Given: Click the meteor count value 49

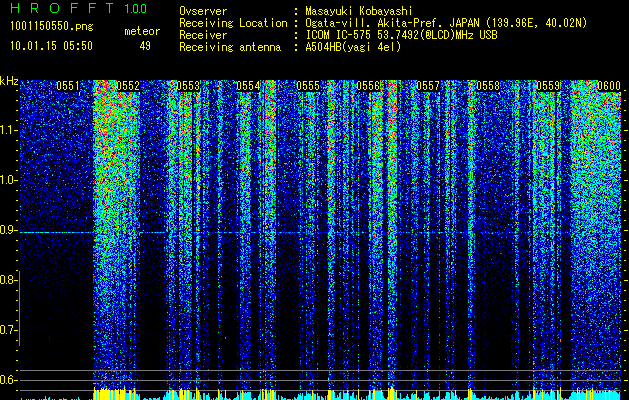Looking at the screenshot, I should point(145,46).
